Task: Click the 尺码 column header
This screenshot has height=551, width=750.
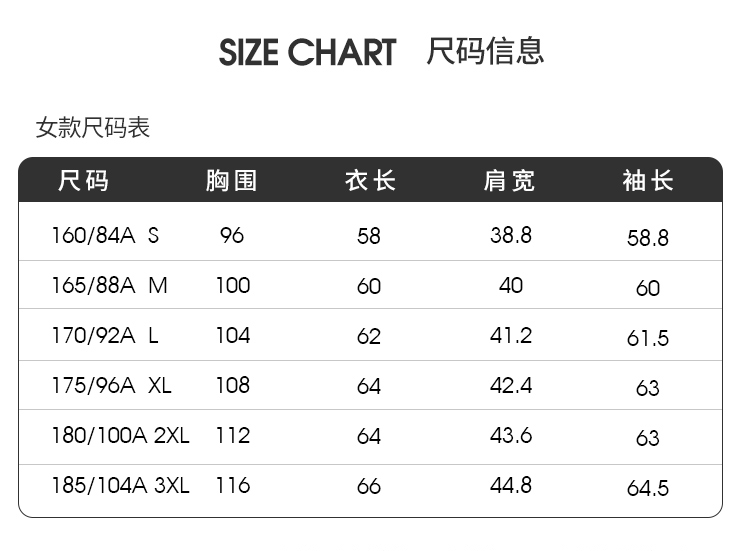Action: pyautogui.click(x=83, y=181)
